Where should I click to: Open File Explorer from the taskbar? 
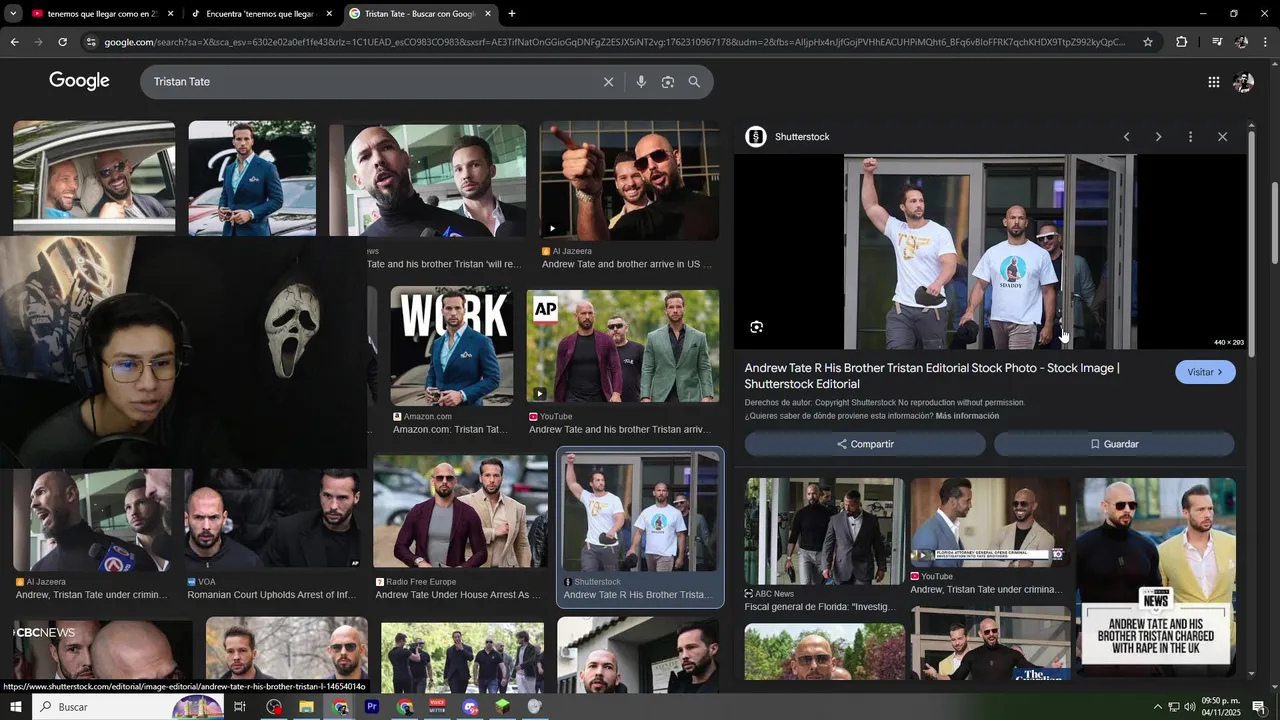click(307, 707)
